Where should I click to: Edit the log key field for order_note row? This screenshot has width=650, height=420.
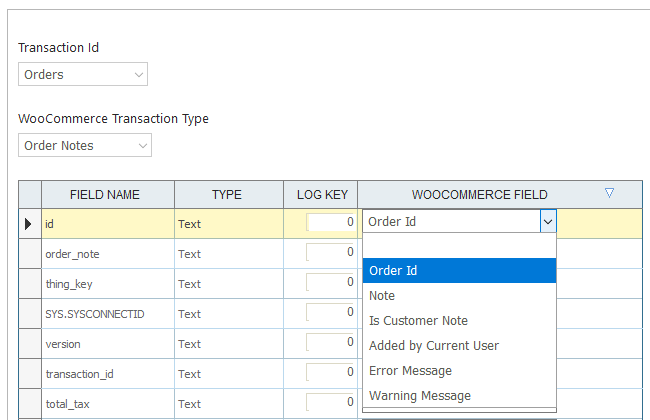[330, 252]
